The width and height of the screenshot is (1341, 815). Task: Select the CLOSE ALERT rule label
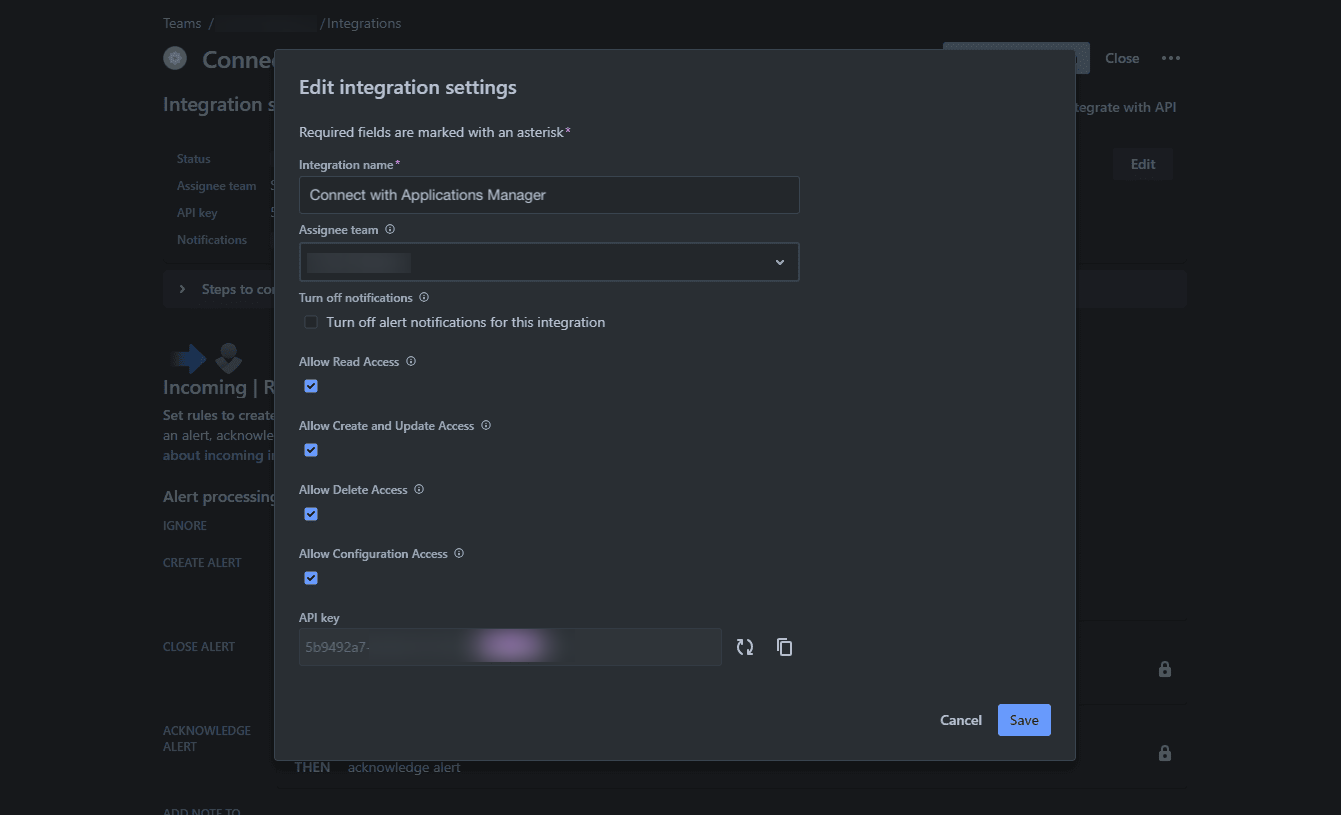tap(199, 647)
